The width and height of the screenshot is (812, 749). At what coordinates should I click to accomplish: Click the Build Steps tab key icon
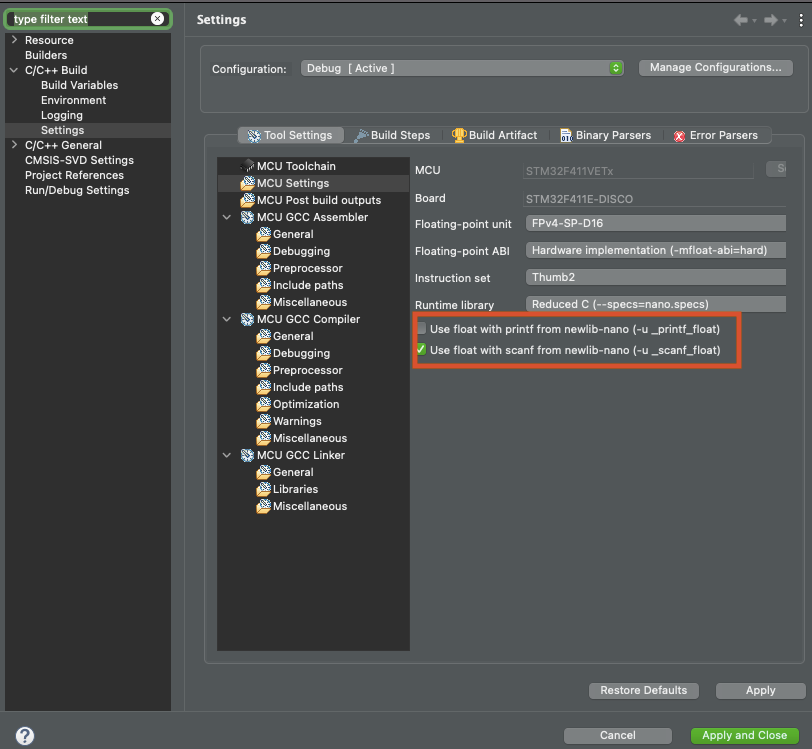(x=361, y=136)
